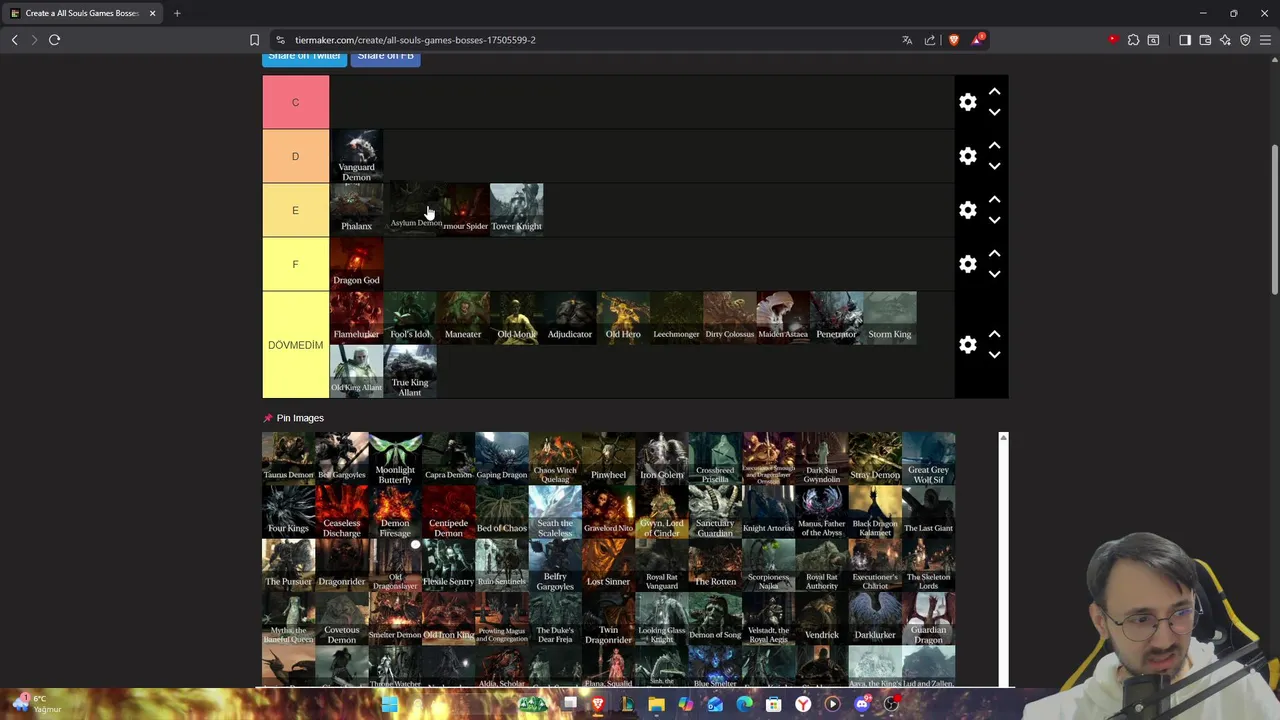Pick Great Grey Wolf Sif image
This screenshot has width=1280, height=720.
coord(928,458)
